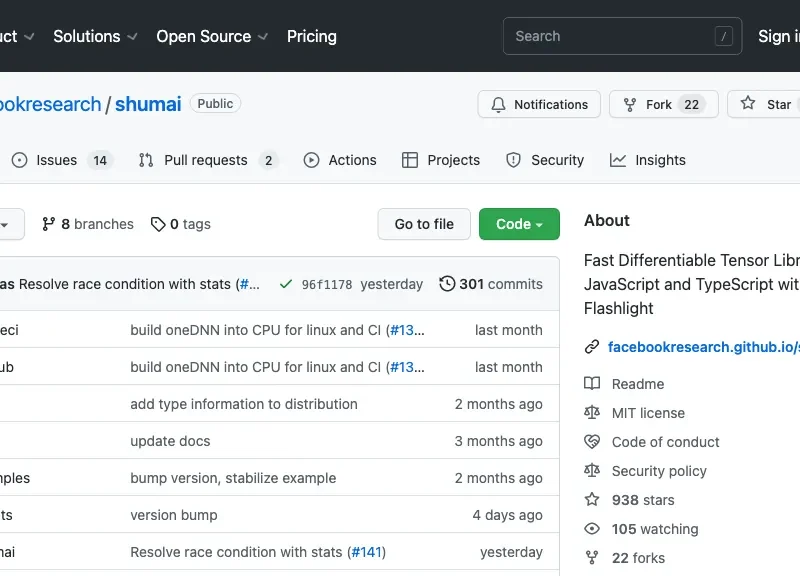Open the Insights tab
Image resolution: width=800 pixels, height=576 pixels.
(647, 160)
